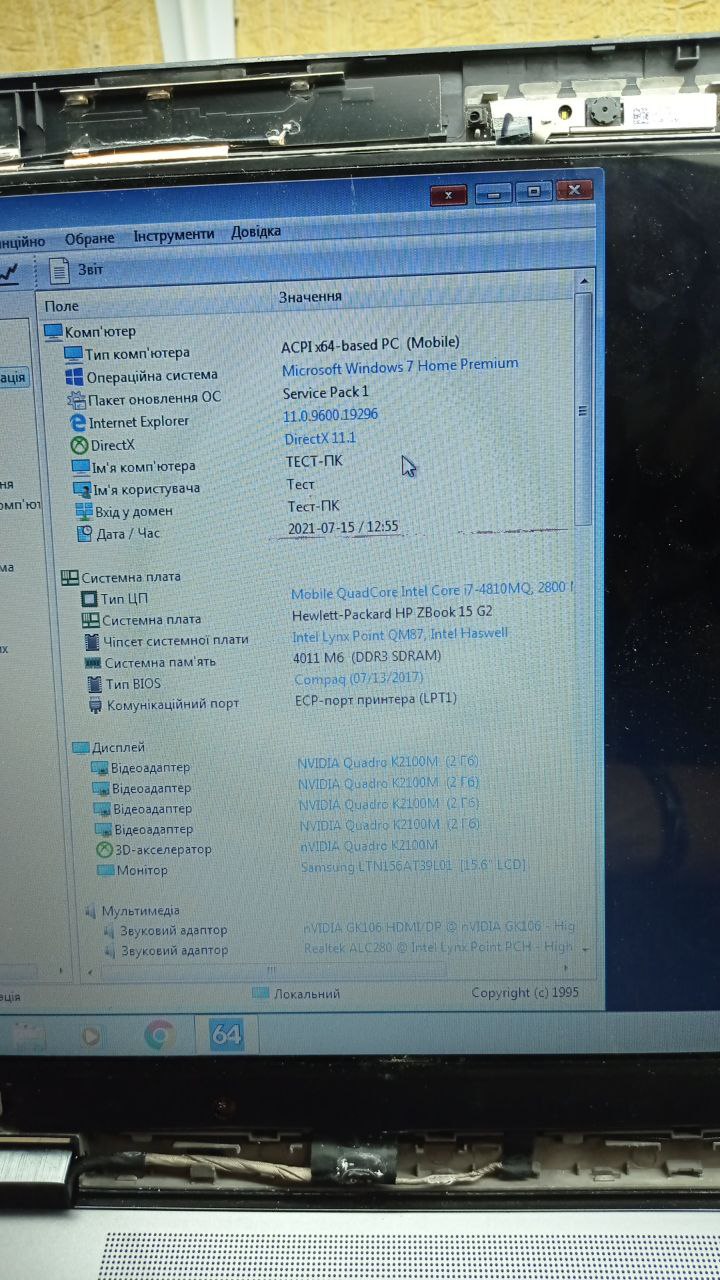
Task: Click the horizontal scrollbar right arrow
Action: point(568,968)
